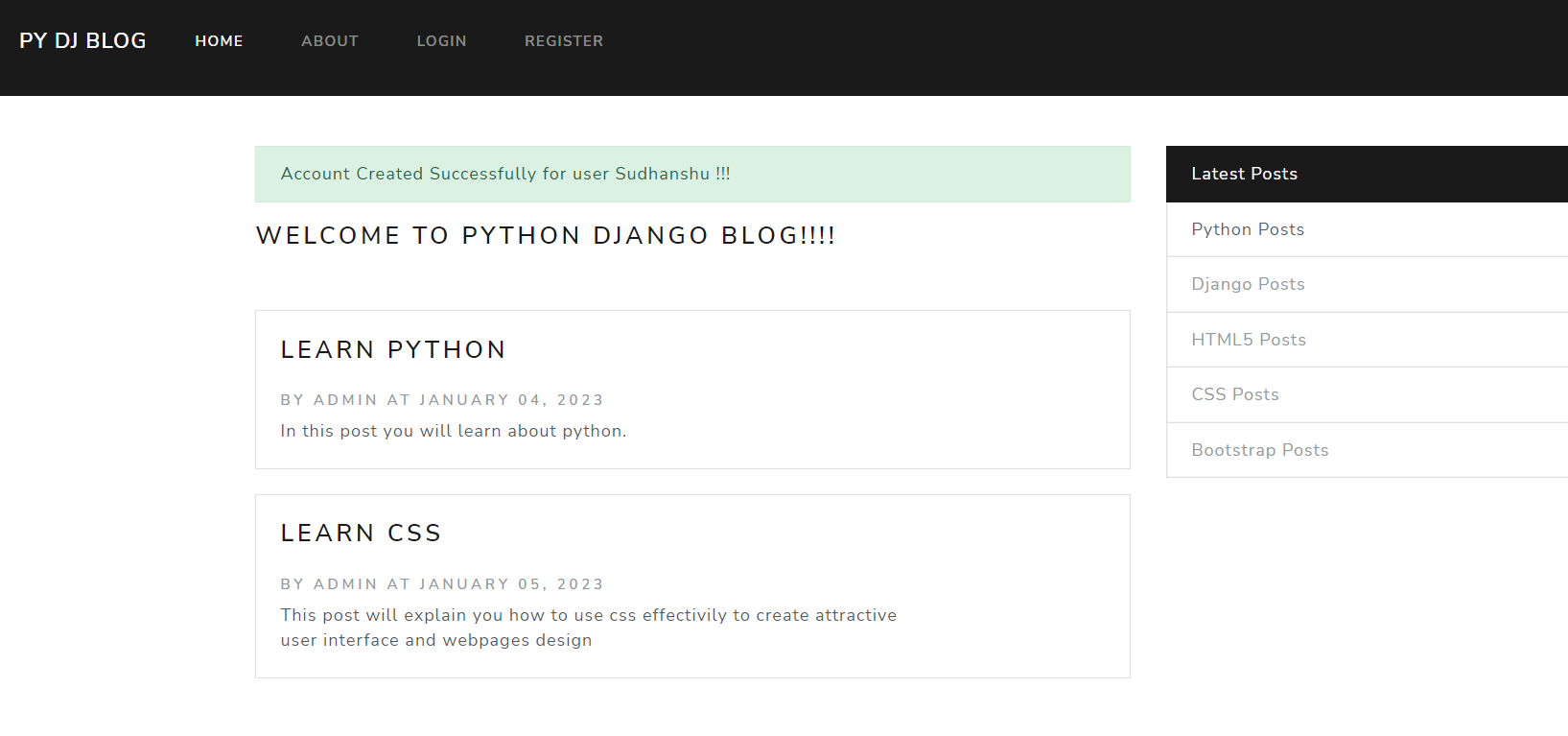Open the Learn Python post title
The image size is (1568, 736).
393,349
